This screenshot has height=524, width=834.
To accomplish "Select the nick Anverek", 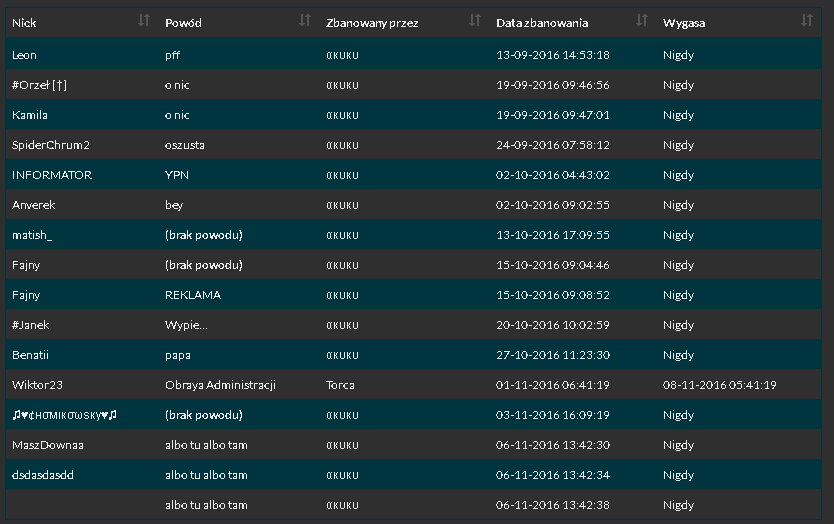I will [x=34, y=205].
